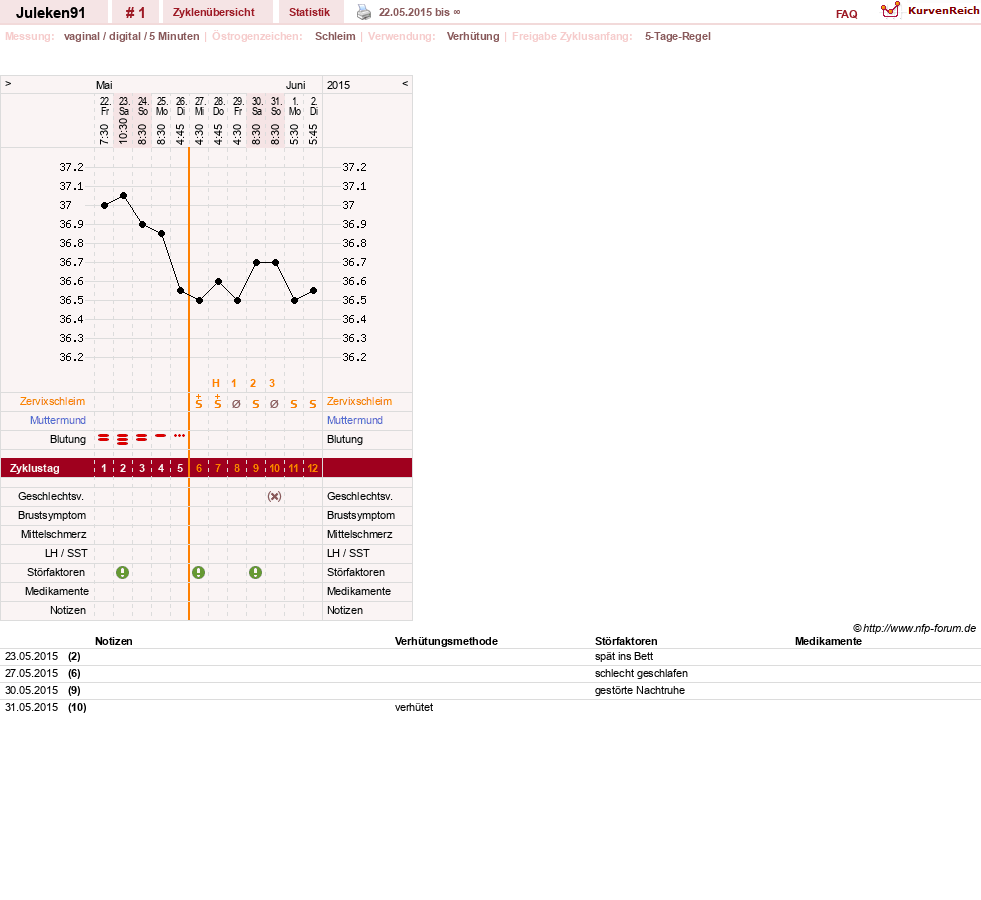This screenshot has width=981, height=900.
Task: Click the KurvenReich text link
Action: click(x=943, y=11)
